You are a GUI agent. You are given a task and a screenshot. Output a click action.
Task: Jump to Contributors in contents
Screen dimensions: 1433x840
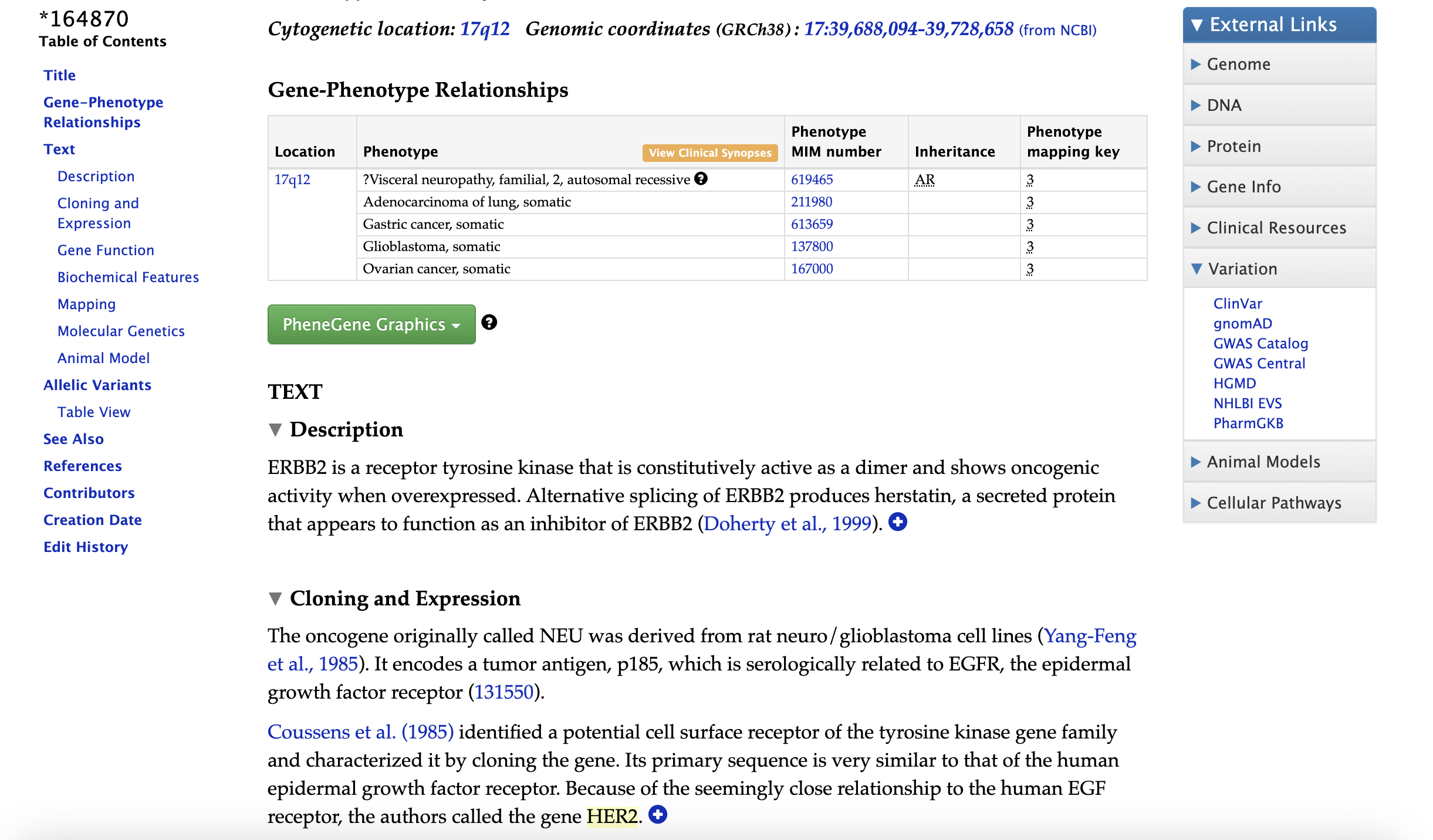click(x=89, y=493)
